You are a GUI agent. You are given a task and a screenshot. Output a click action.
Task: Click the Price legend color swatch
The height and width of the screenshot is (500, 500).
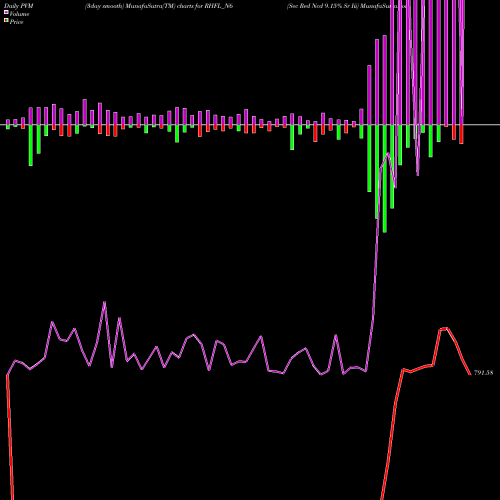tap(6, 21)
